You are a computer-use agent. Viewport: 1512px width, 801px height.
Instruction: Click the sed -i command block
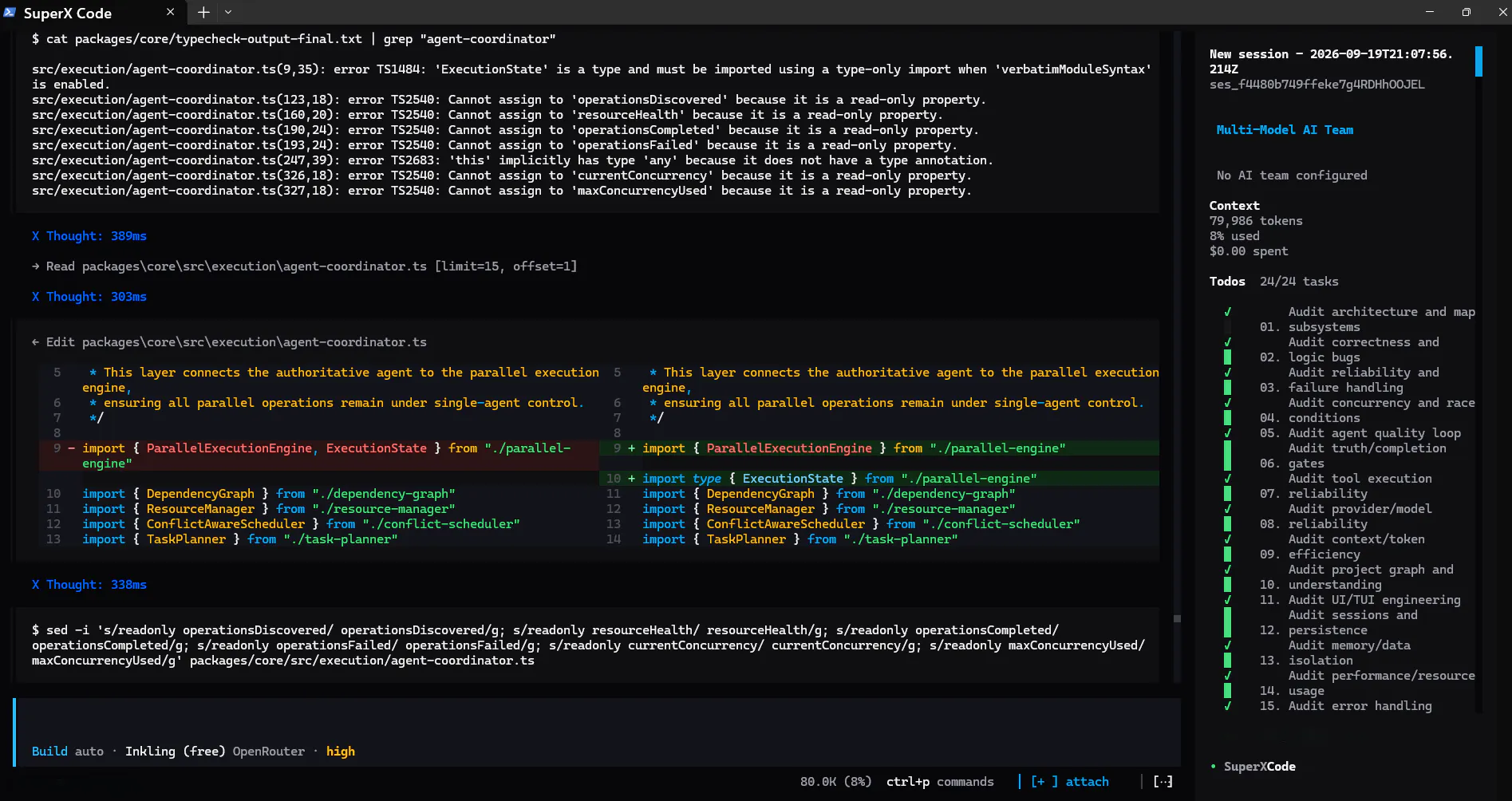[x=588, y=645]
